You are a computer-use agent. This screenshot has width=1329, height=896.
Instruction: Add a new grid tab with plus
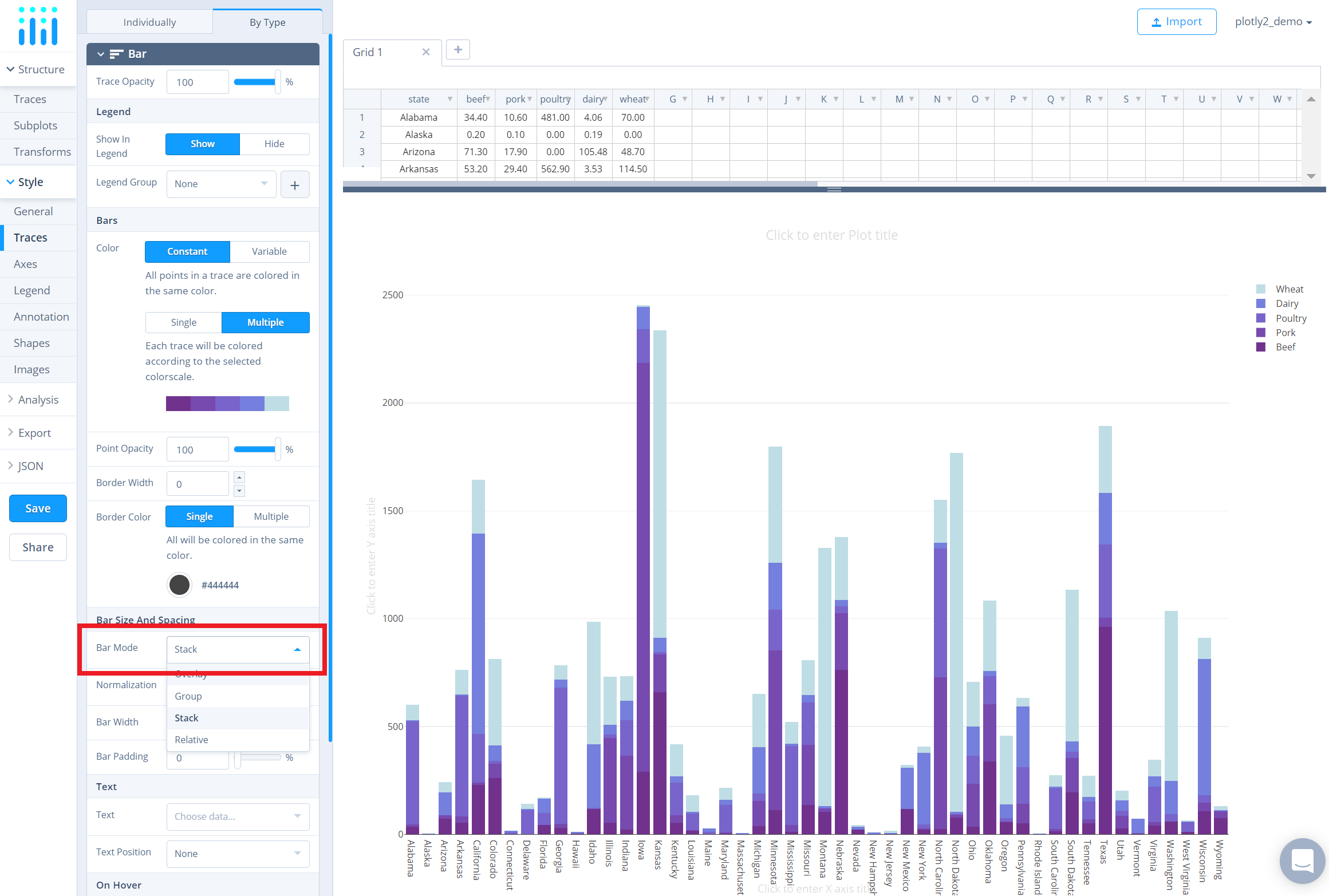tap(458, 50)
